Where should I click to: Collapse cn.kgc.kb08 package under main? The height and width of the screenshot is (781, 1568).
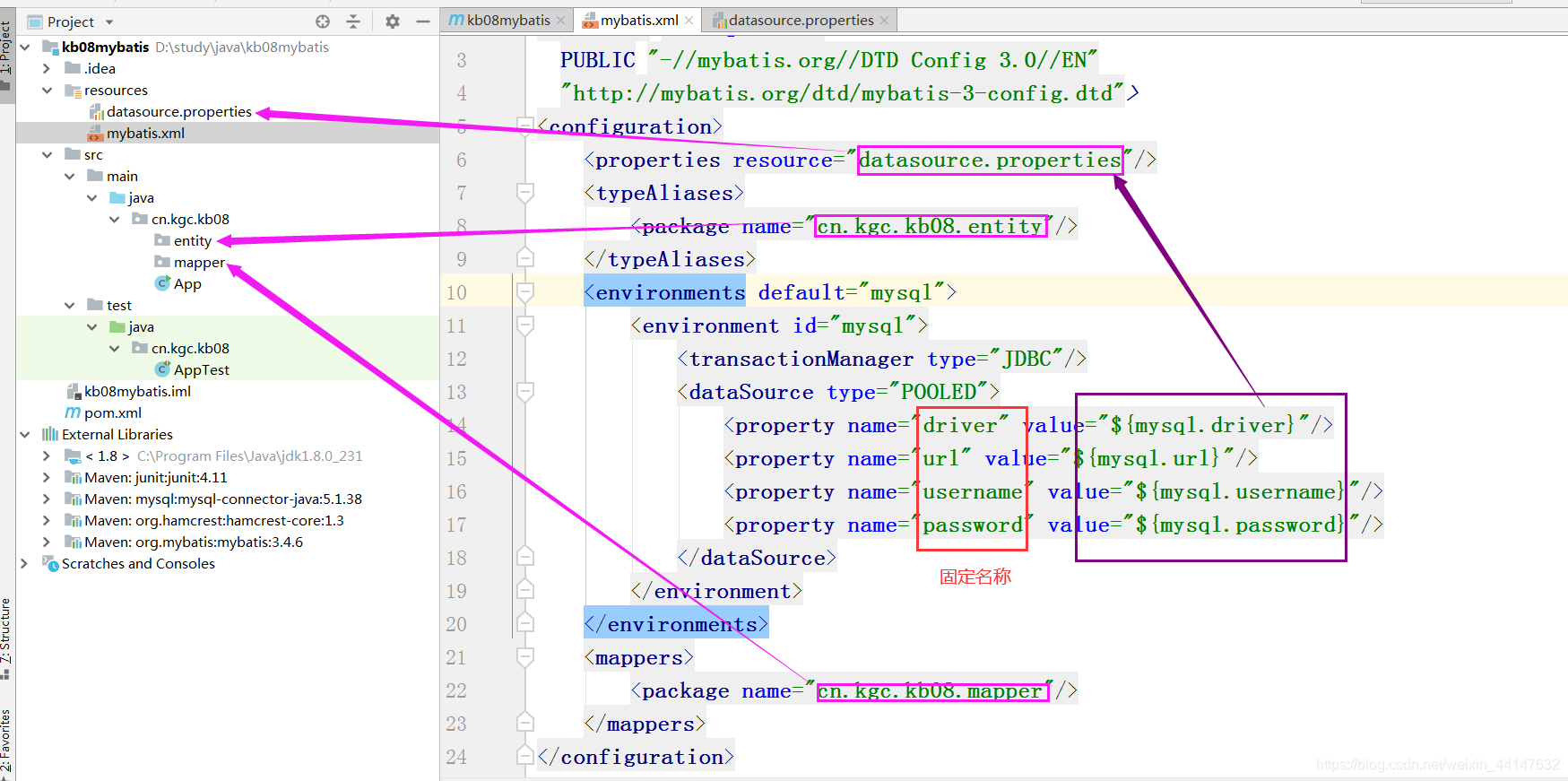(114, 219)
